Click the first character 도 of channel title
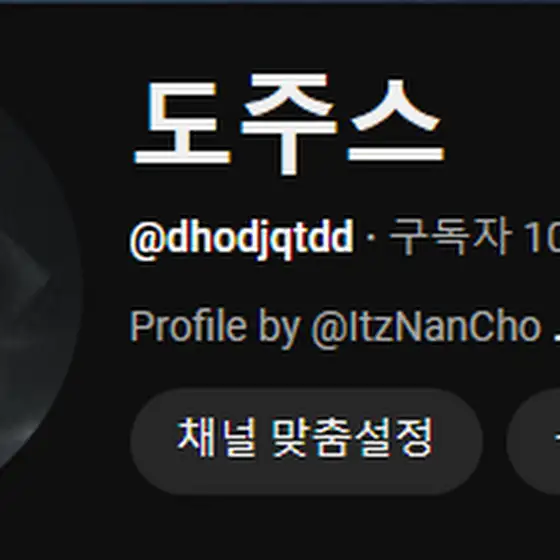Viewport: 560px width, 560px height. click(x=182, y=123)
